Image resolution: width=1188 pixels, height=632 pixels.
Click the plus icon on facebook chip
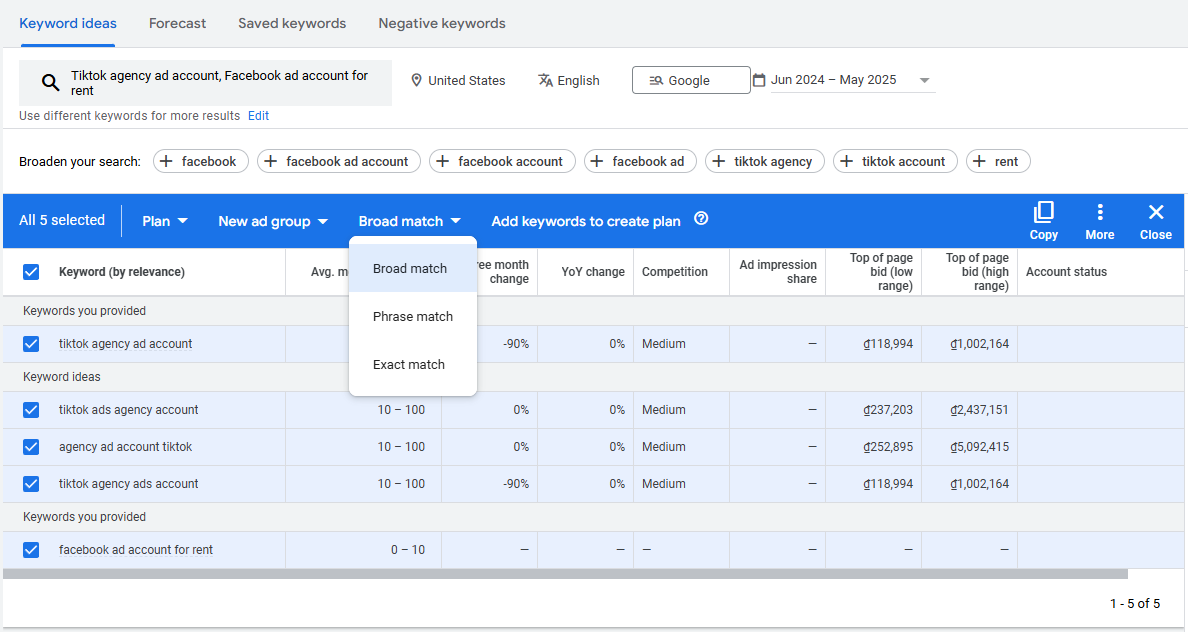[166, 161]
